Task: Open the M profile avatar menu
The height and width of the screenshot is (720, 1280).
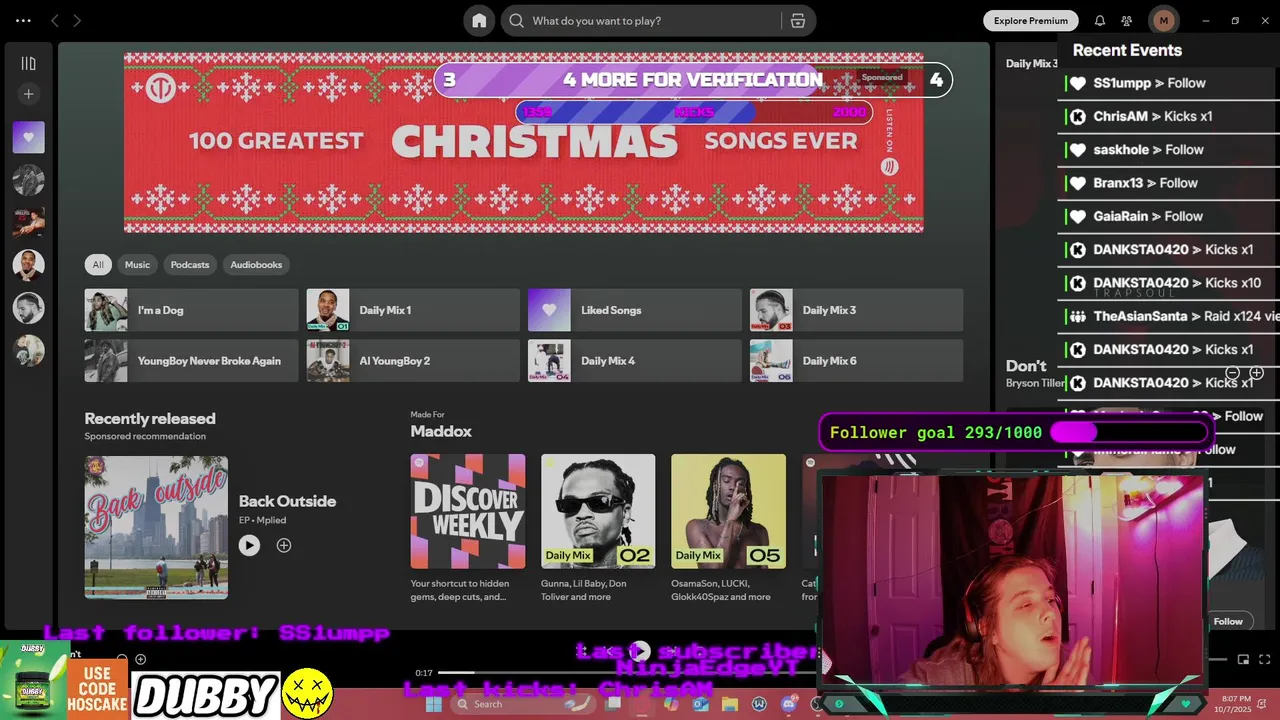Action: point(1163,21)
